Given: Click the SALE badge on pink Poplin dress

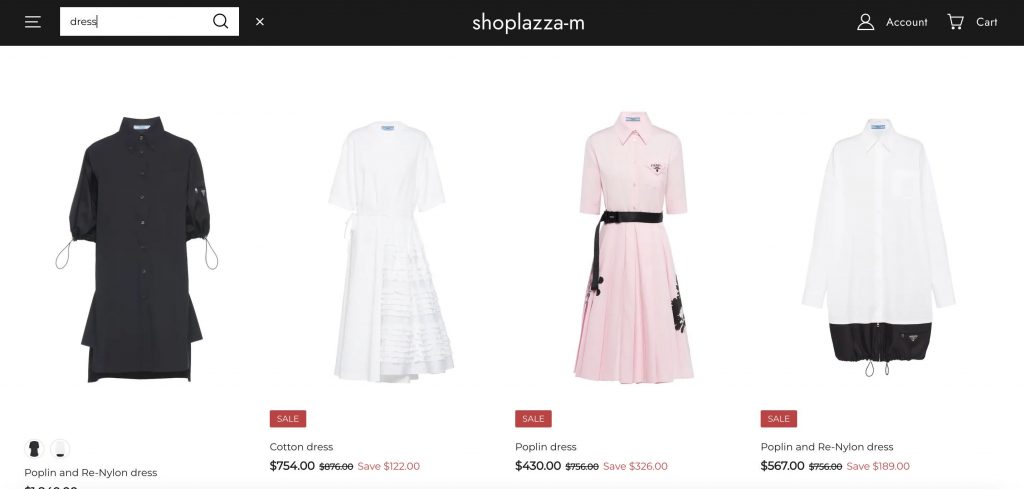Looking at the screenshot, I should [534, 418].
